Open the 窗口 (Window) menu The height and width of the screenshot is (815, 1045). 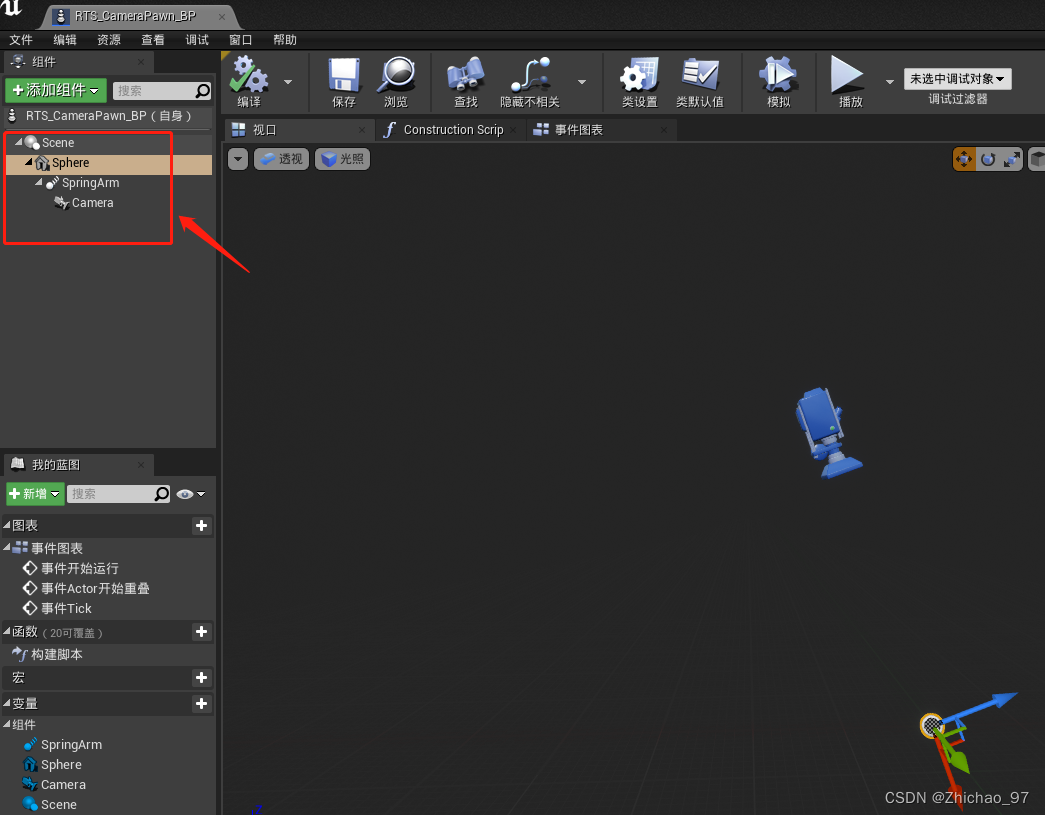[240, 40]
